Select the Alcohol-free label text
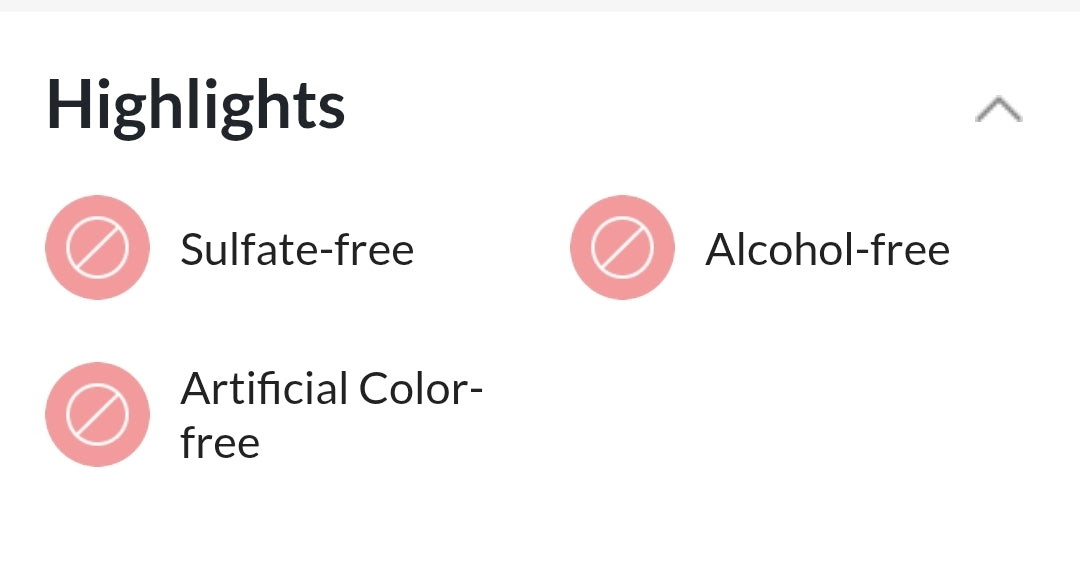 tap(827, 249)
